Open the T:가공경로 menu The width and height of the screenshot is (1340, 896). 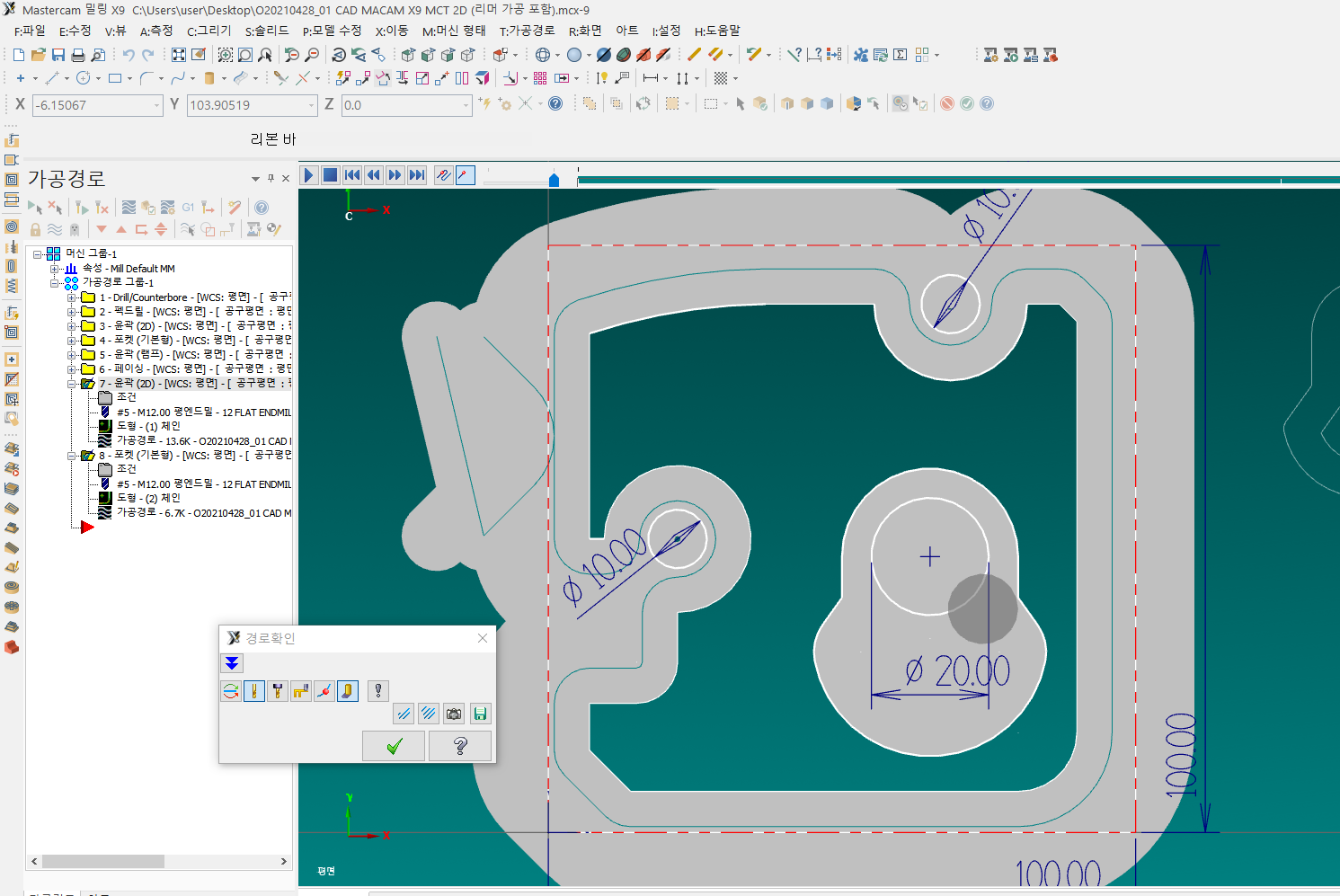click(528, 31)
